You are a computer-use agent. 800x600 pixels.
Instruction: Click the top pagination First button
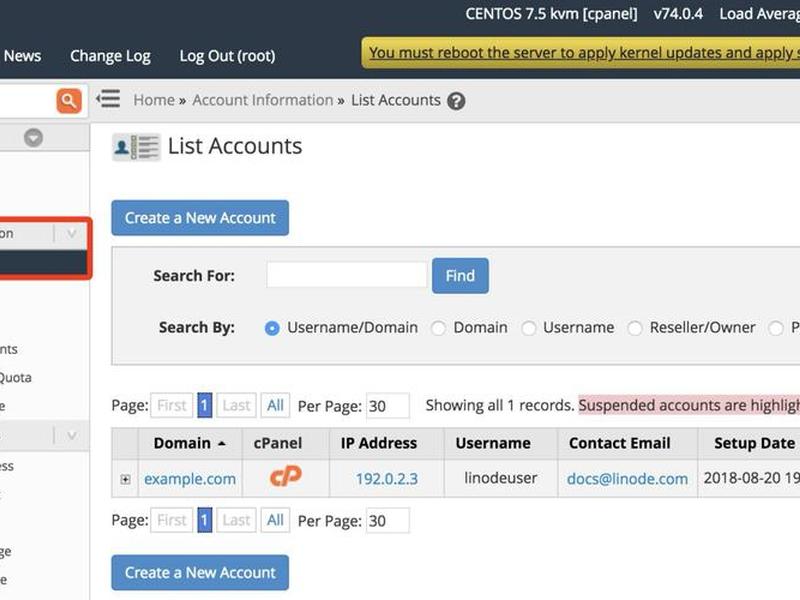tap(172, 406)
